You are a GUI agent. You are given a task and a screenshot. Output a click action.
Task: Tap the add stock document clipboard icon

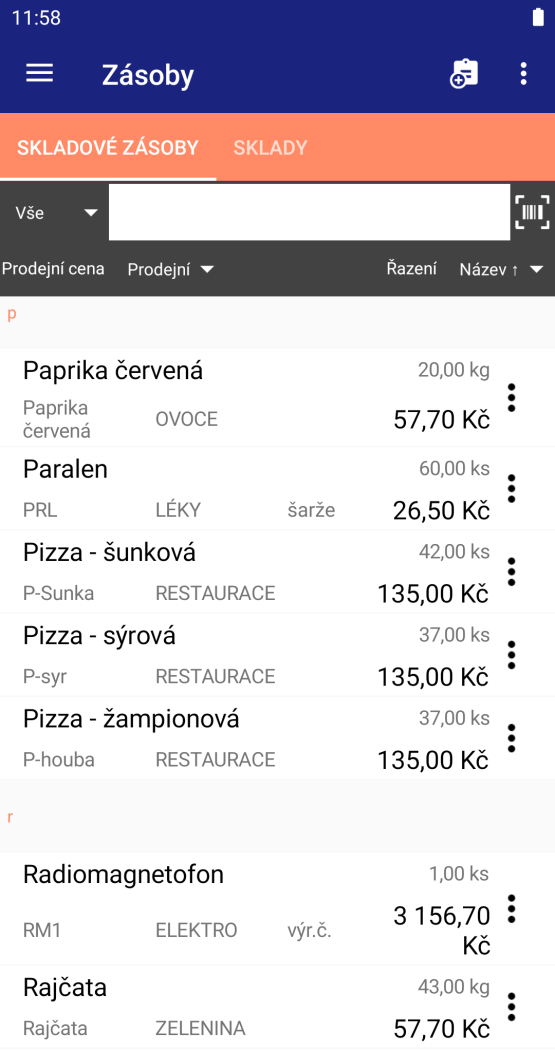click(464, 74)
